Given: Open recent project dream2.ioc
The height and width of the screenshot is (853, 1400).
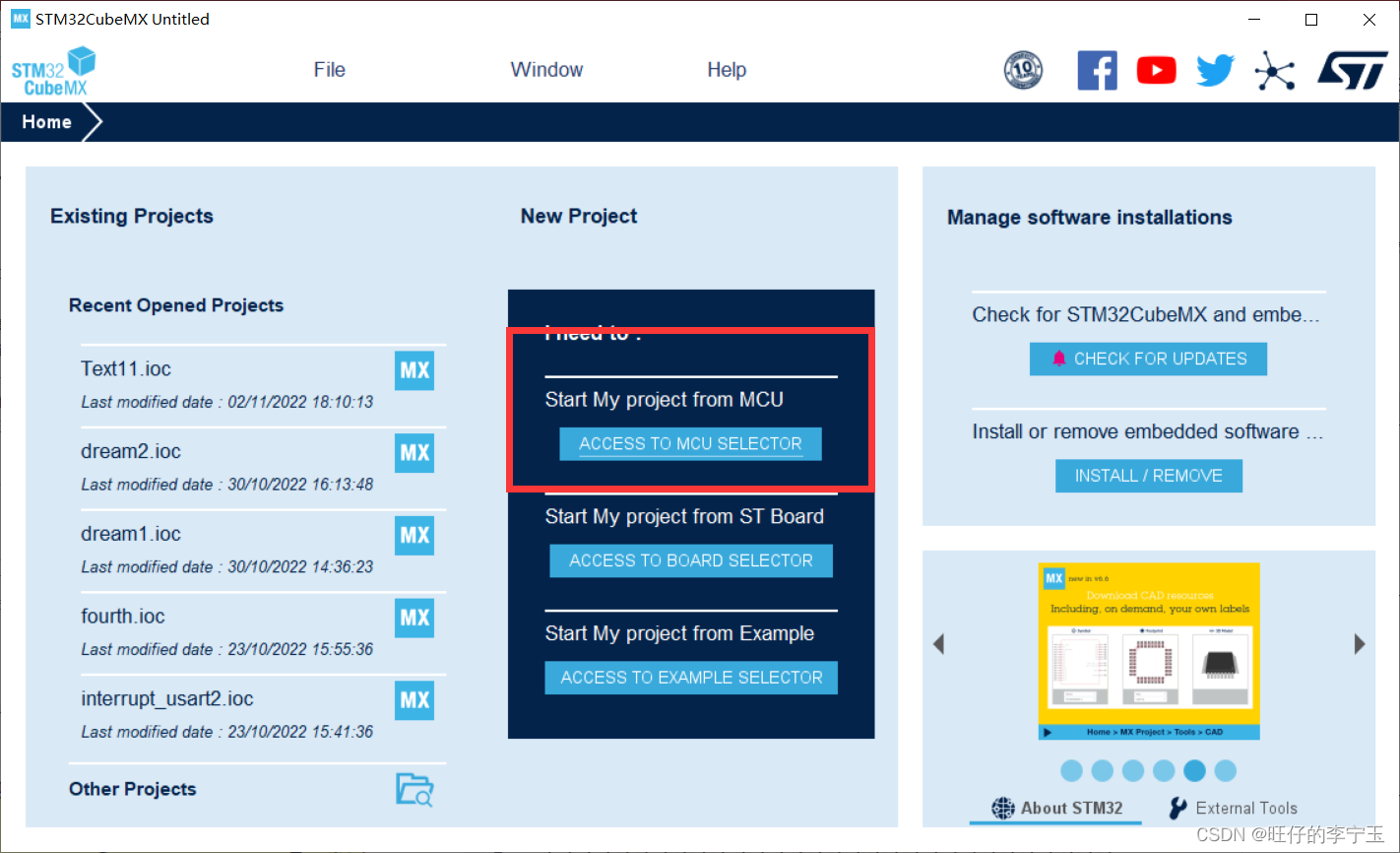Looking at the screenshot, I should (x=131, y=452).
